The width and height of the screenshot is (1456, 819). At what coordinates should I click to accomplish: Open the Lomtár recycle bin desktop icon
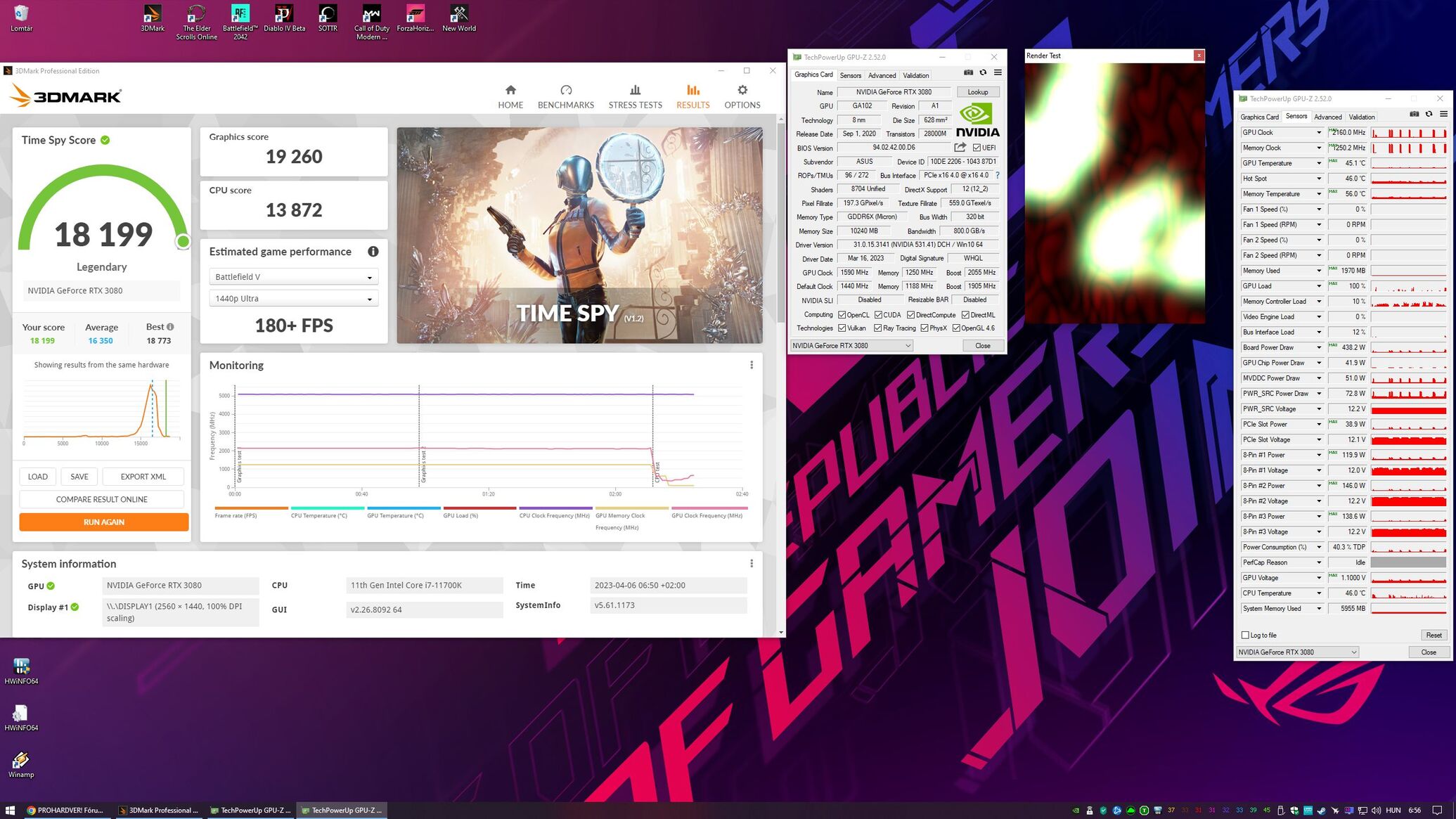pos(21,19)
